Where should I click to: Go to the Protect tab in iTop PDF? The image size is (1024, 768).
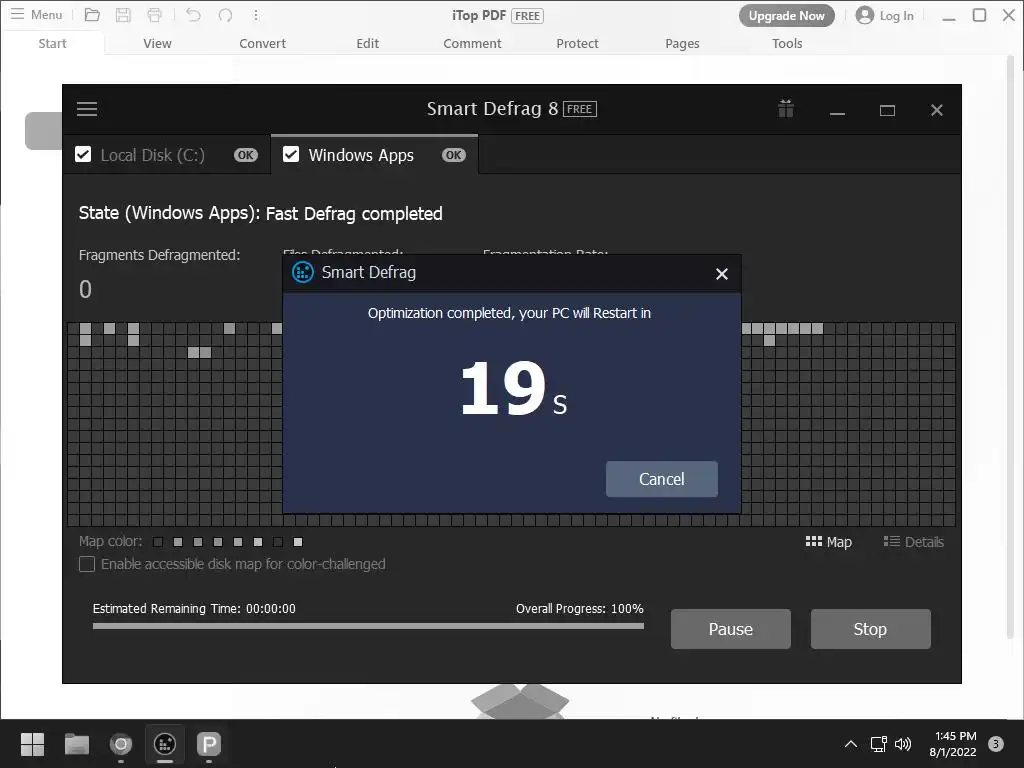(577, 43)
